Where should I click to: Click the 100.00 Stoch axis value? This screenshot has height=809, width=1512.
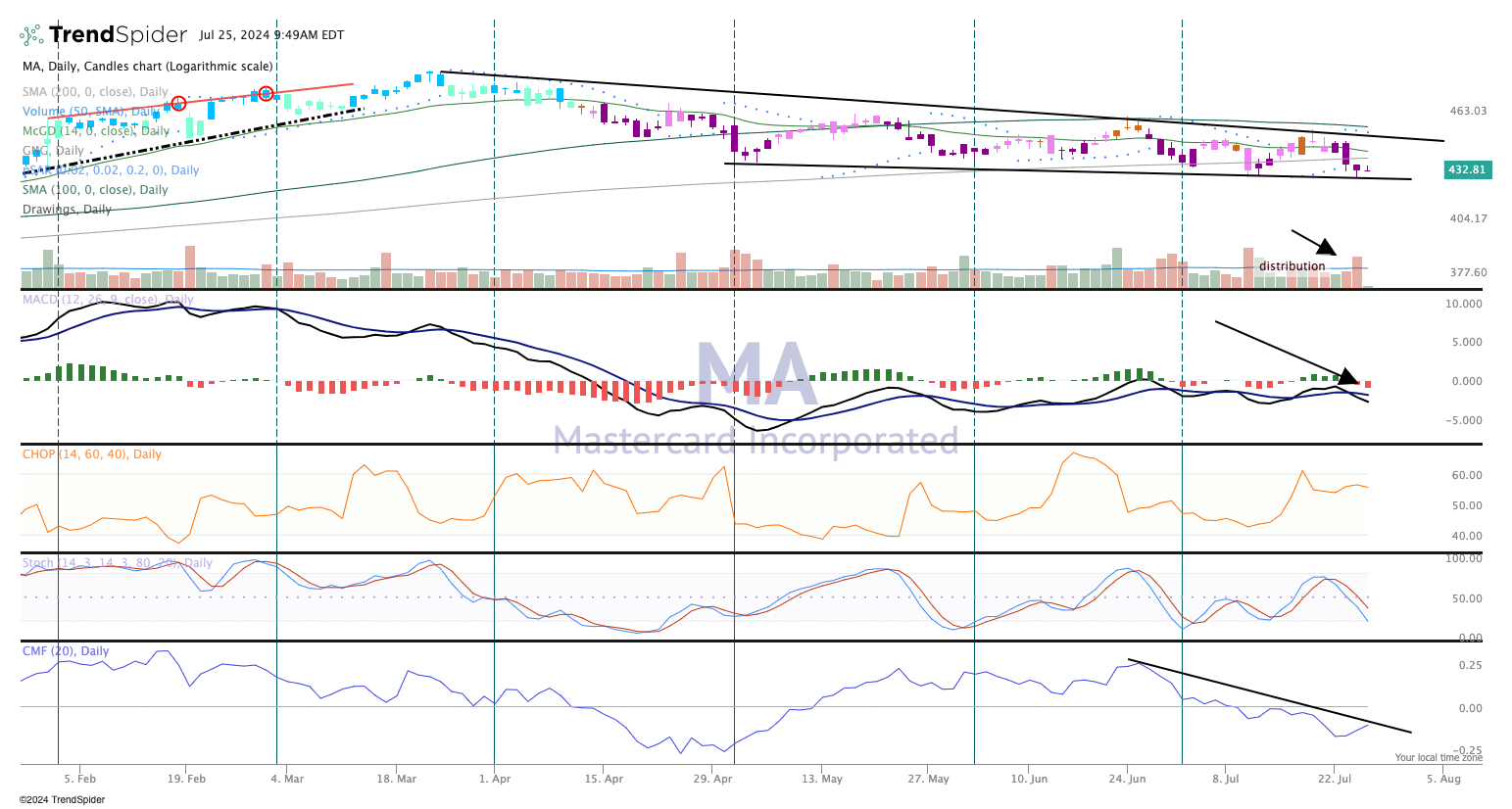1464,559
